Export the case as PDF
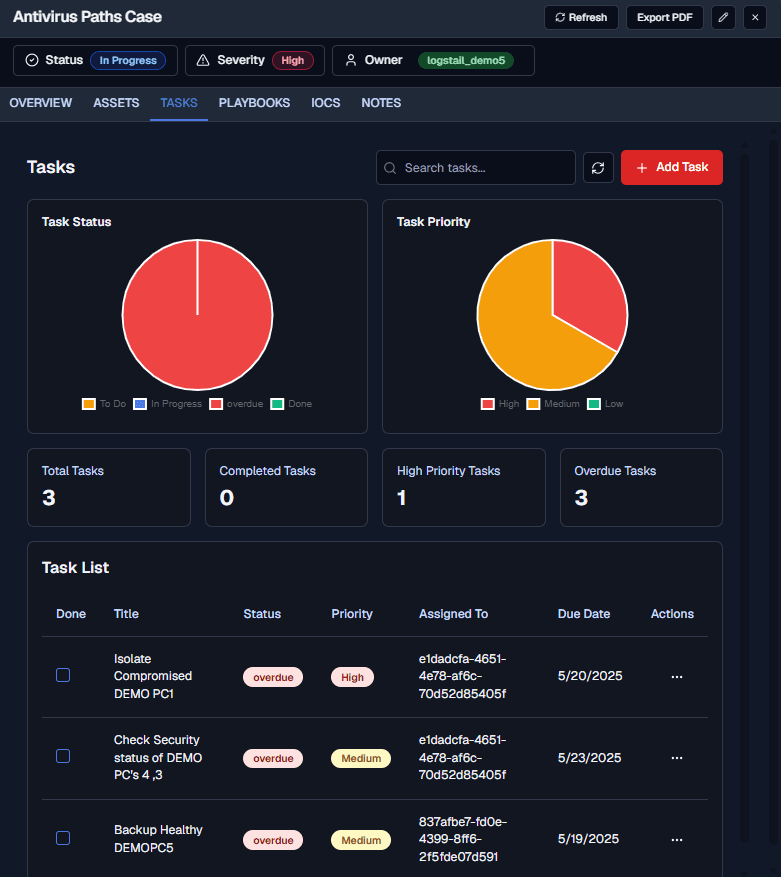 664,17
